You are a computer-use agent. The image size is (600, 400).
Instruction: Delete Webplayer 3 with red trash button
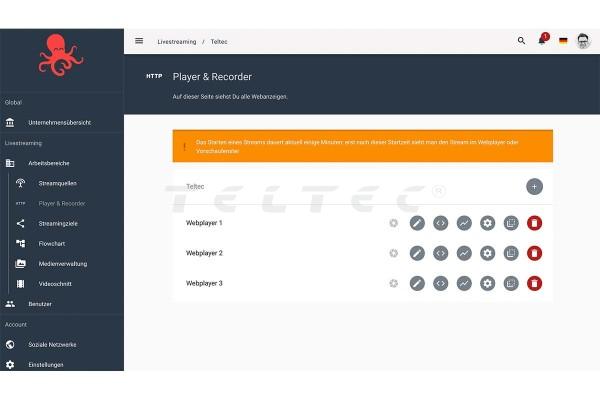(x=534, y=283)
